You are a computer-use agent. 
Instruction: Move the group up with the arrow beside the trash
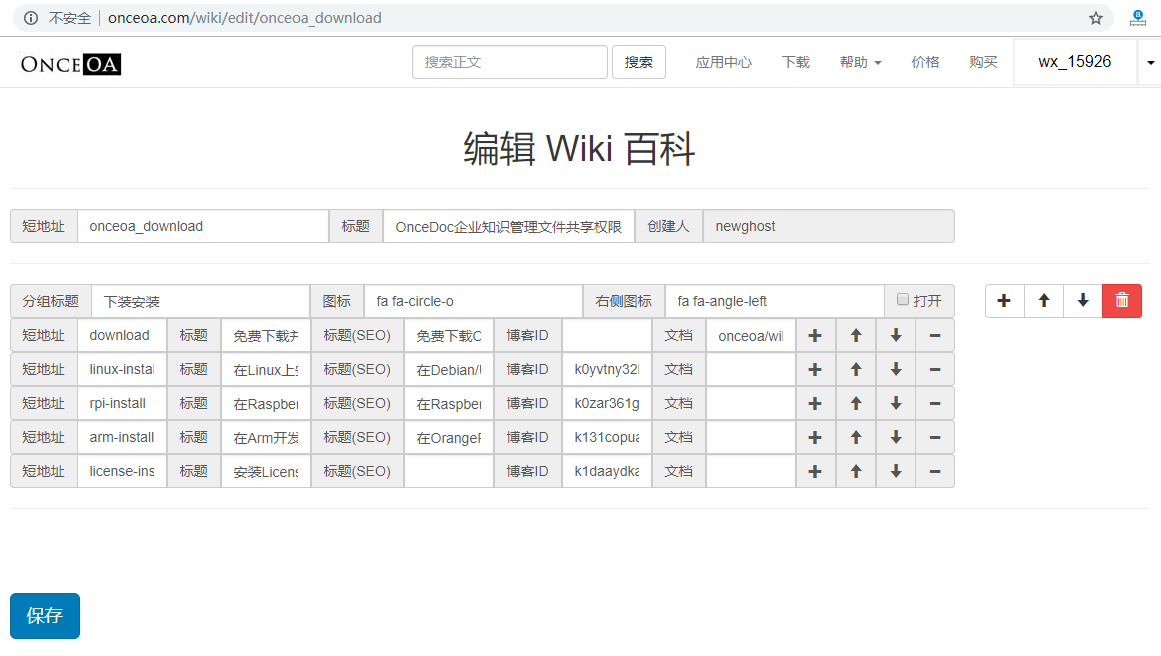tap(1044, 301)
